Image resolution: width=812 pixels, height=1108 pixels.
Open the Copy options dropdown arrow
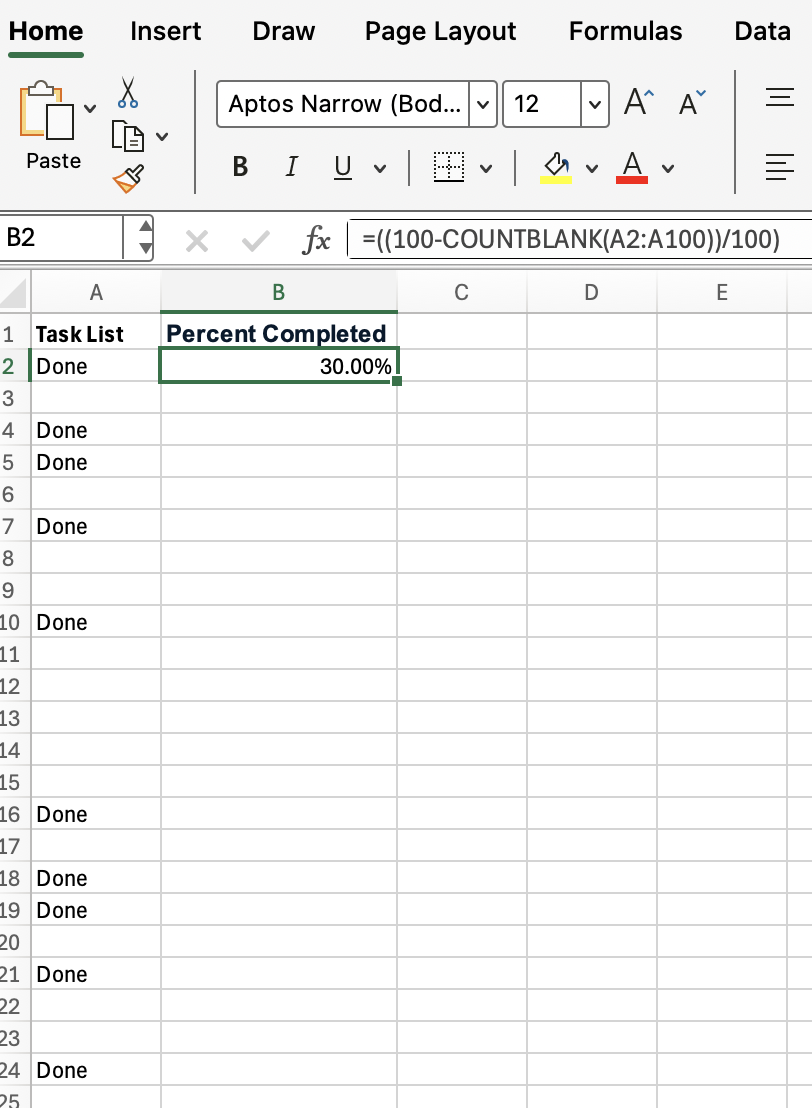tap(162, 136)
